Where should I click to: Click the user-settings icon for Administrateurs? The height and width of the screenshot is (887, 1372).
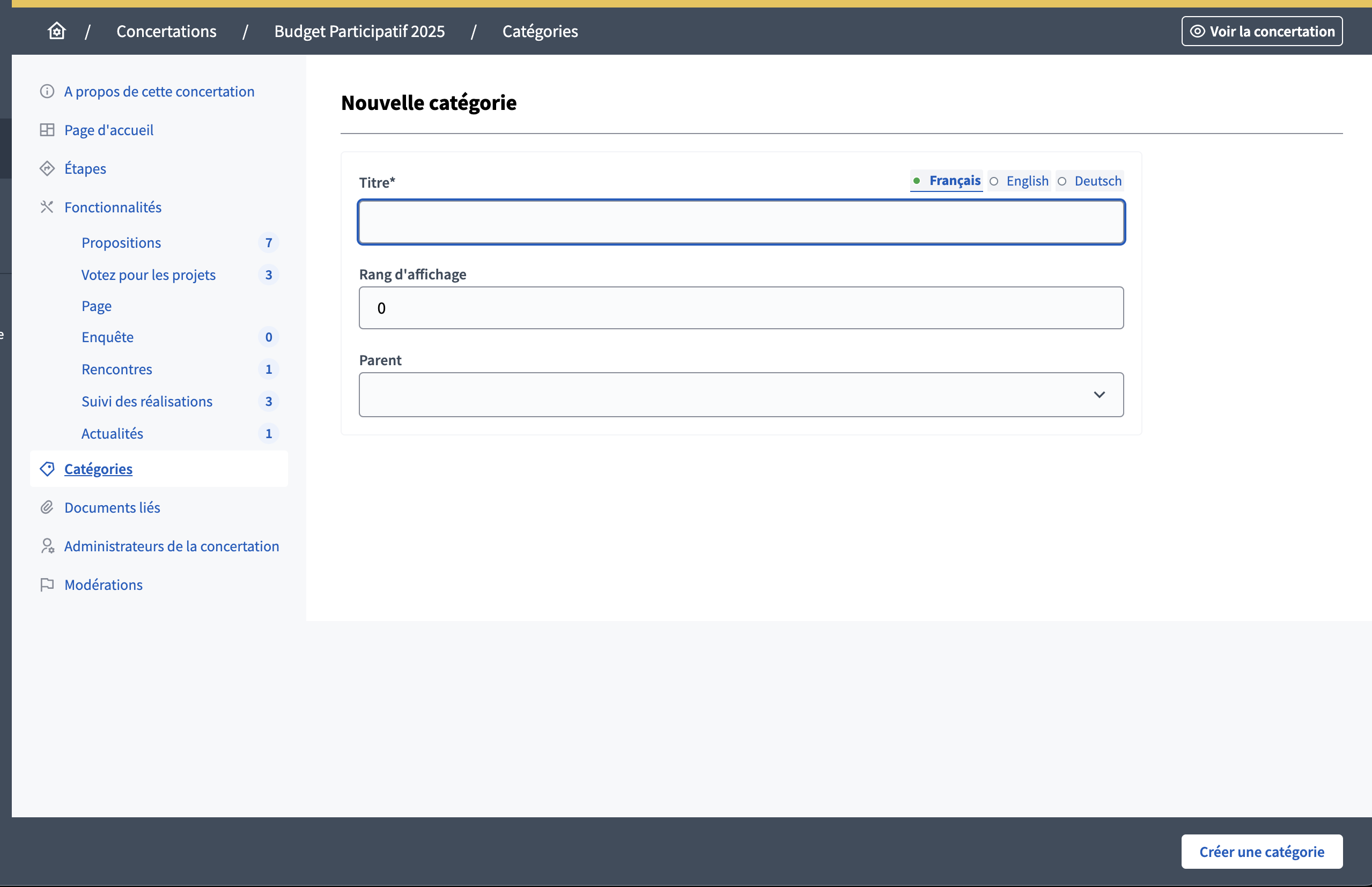point(47,546)
